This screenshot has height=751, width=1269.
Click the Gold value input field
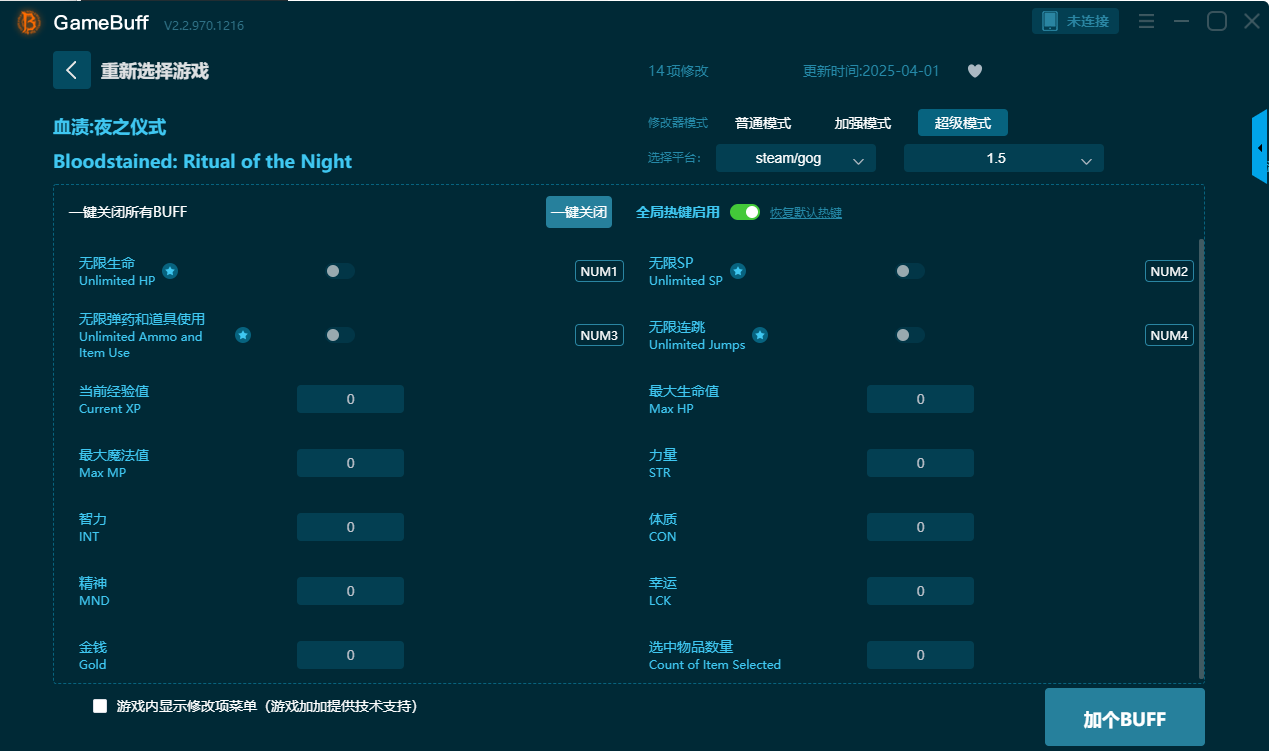[350, 655]
